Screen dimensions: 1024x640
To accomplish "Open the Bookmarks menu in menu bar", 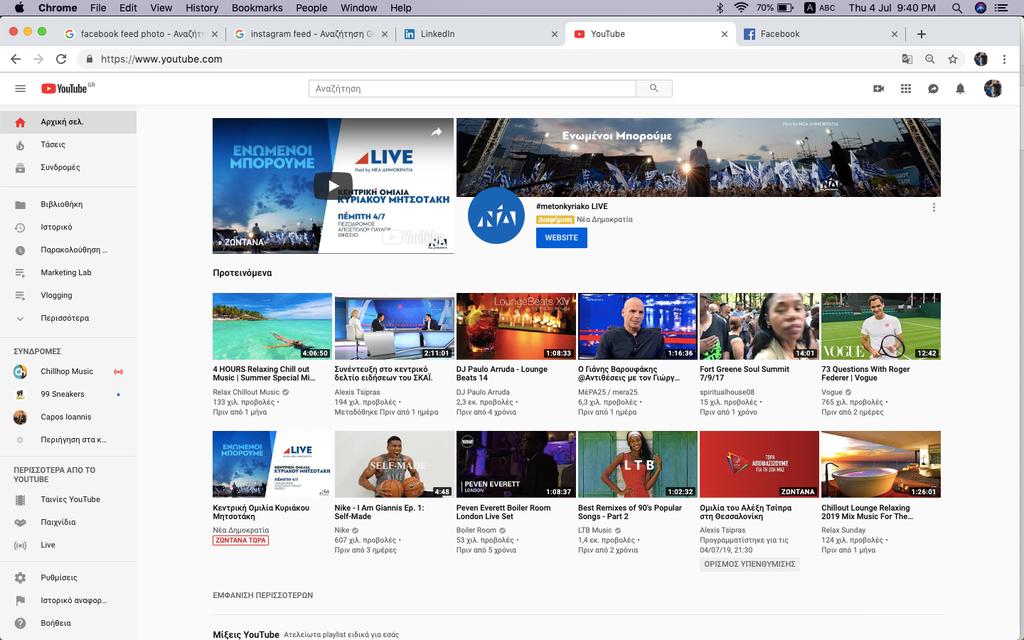I will (x=257, y=8).
